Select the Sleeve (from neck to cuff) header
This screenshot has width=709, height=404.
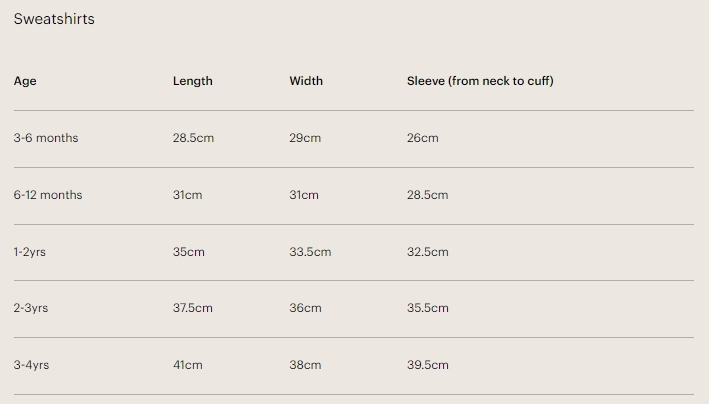(x=480, y=81)
